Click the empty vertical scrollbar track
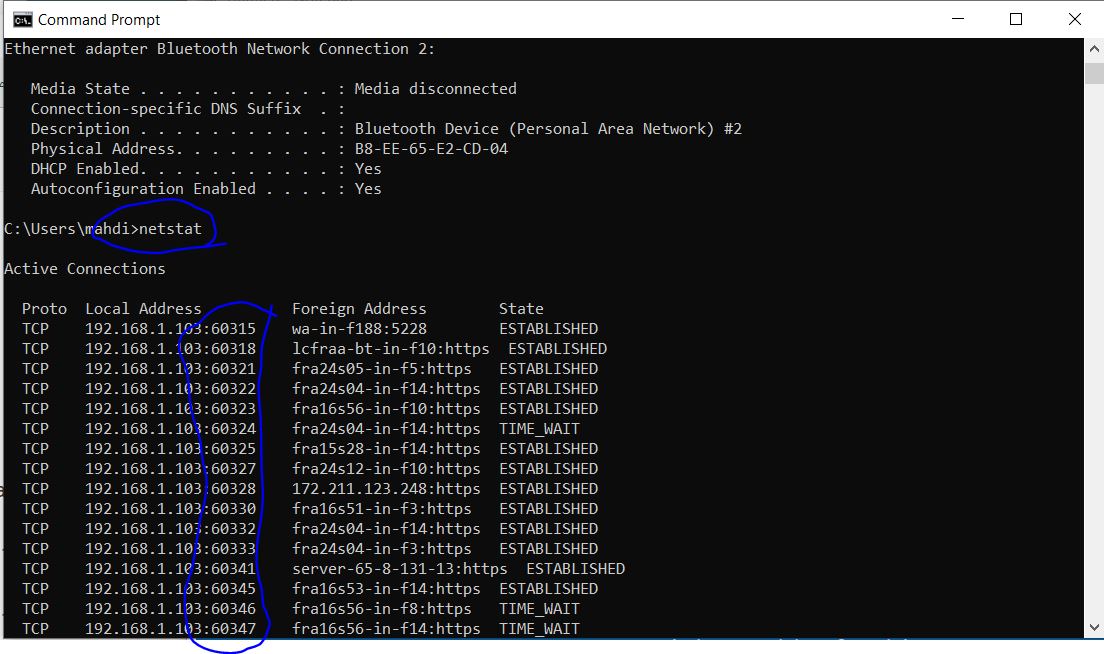The width and height of the screenshot is (1104, 654). tap(1094, 350)
